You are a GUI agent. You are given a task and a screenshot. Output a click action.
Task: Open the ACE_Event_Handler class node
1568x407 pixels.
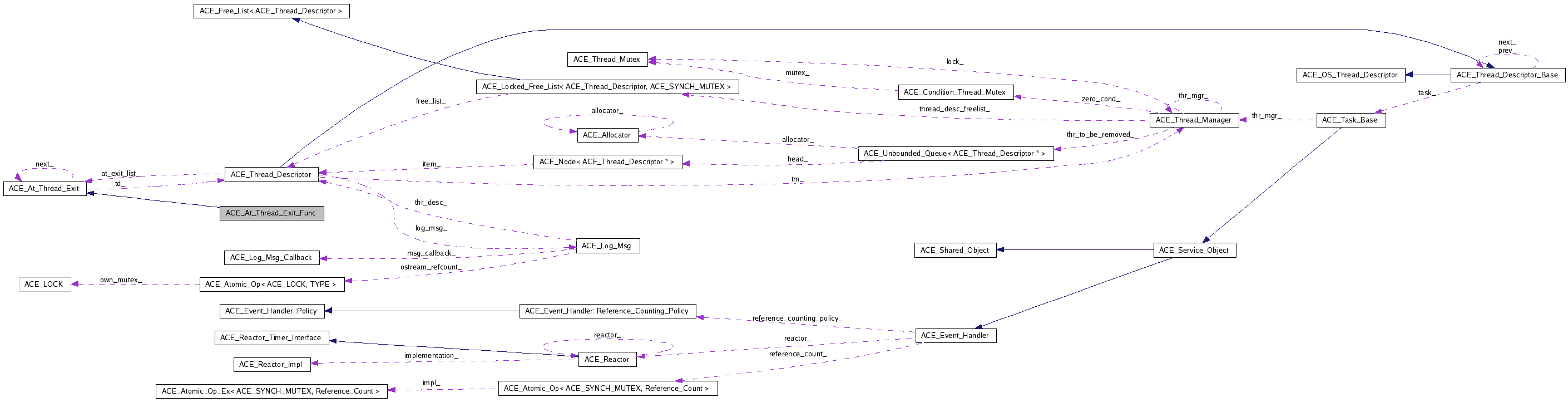pyautogui.click(x=955, y=336)
